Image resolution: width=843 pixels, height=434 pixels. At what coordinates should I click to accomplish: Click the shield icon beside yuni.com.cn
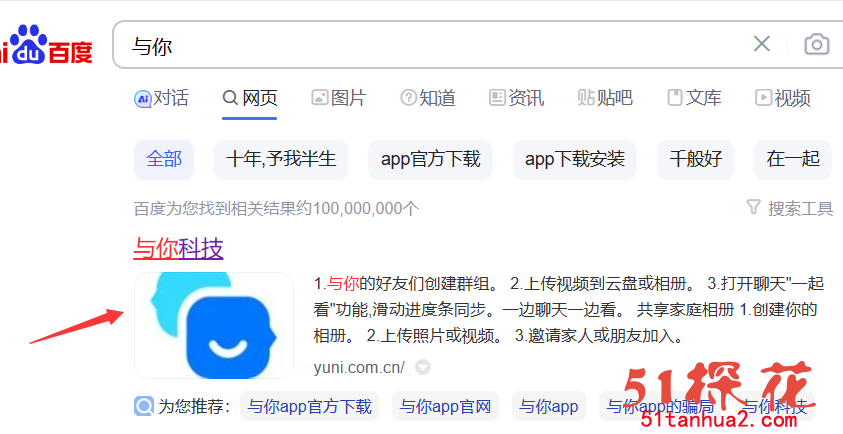click(423, 367)
